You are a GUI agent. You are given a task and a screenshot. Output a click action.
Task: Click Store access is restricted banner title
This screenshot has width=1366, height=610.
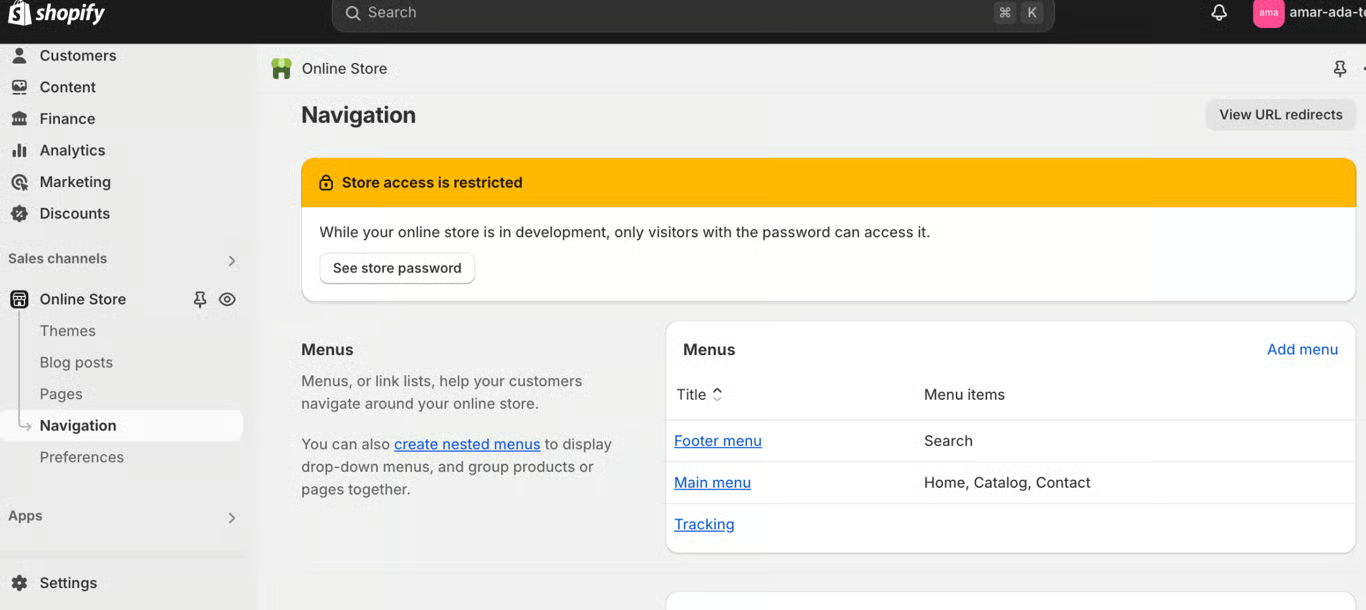(432, 183)
